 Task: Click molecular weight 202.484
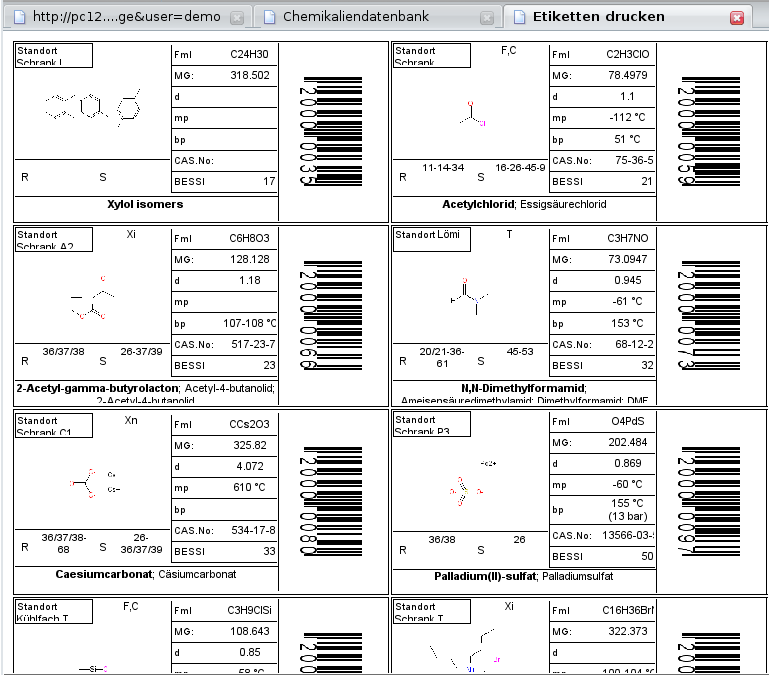tap(627, 442)
